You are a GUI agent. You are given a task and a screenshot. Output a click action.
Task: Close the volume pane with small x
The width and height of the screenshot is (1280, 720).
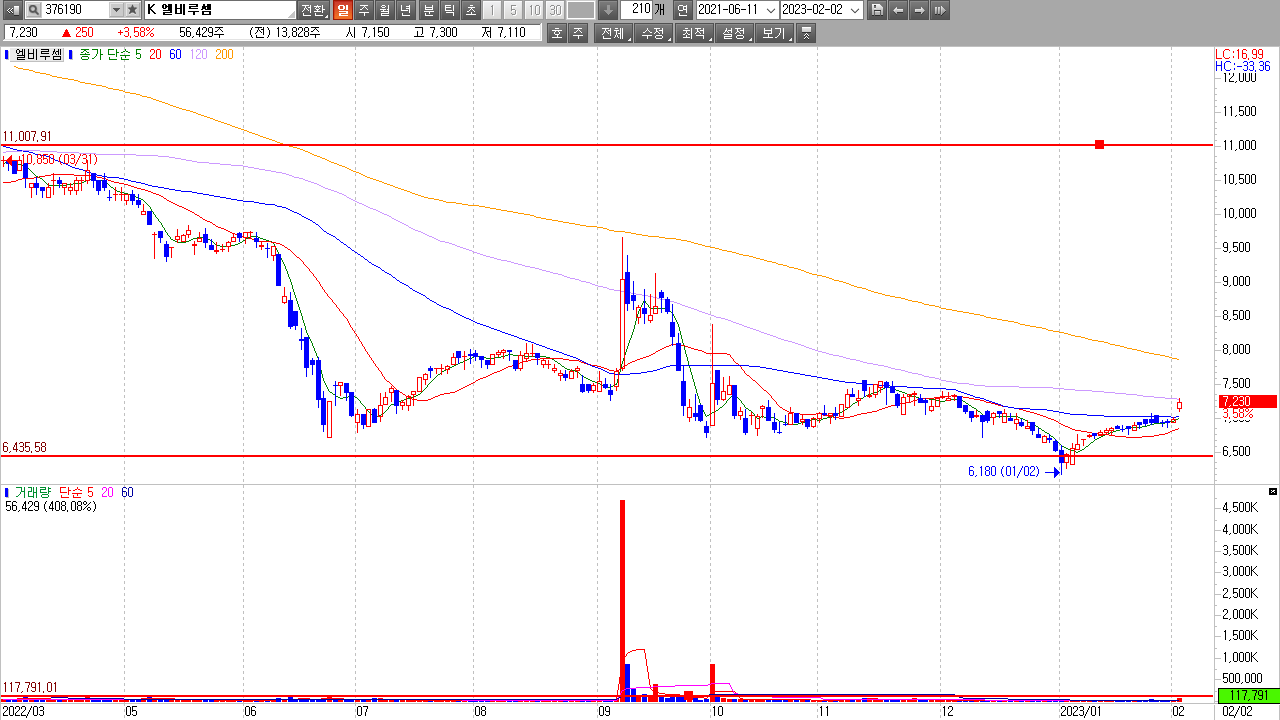pyautogui.click(x=1272, y=492)
